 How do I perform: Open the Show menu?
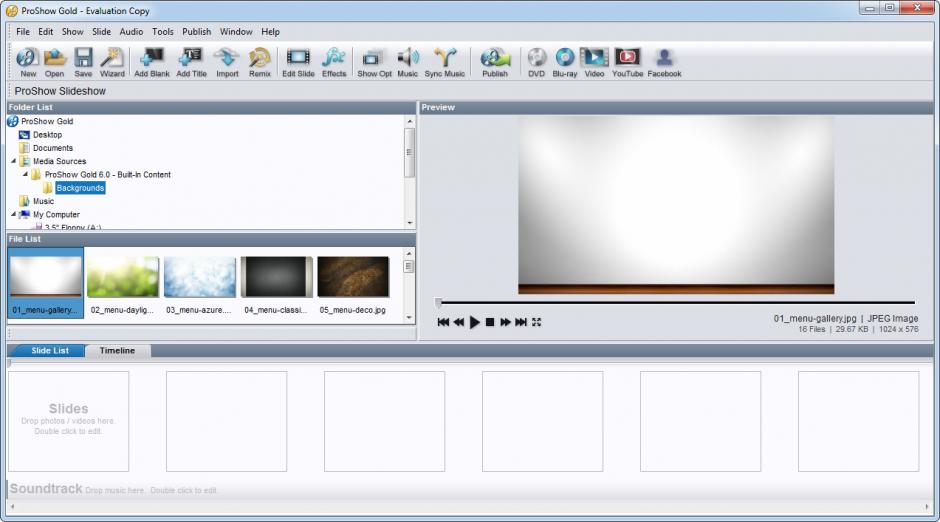coord(73,32)
